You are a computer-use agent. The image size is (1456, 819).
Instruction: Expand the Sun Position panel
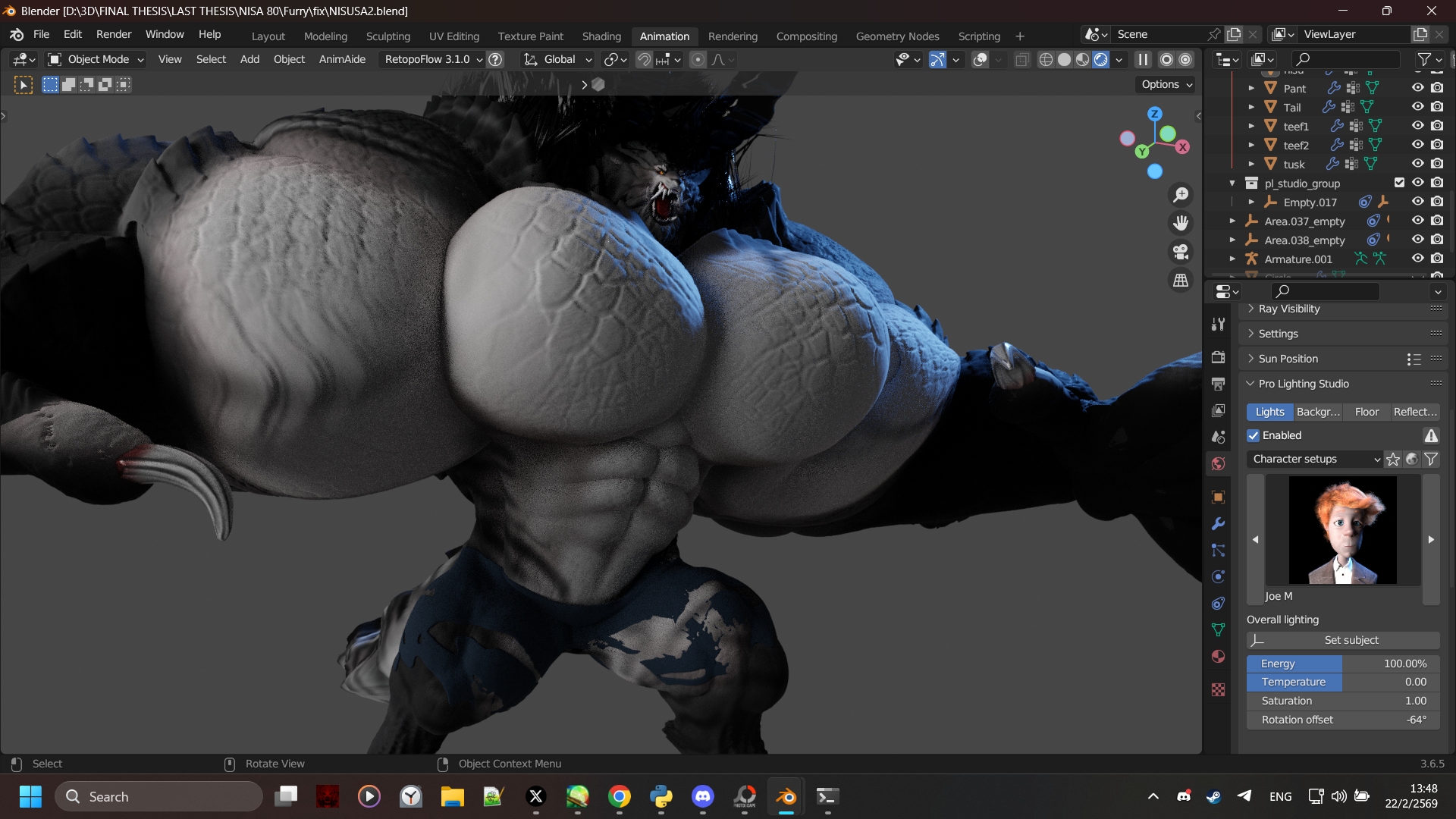[1288, 359]
